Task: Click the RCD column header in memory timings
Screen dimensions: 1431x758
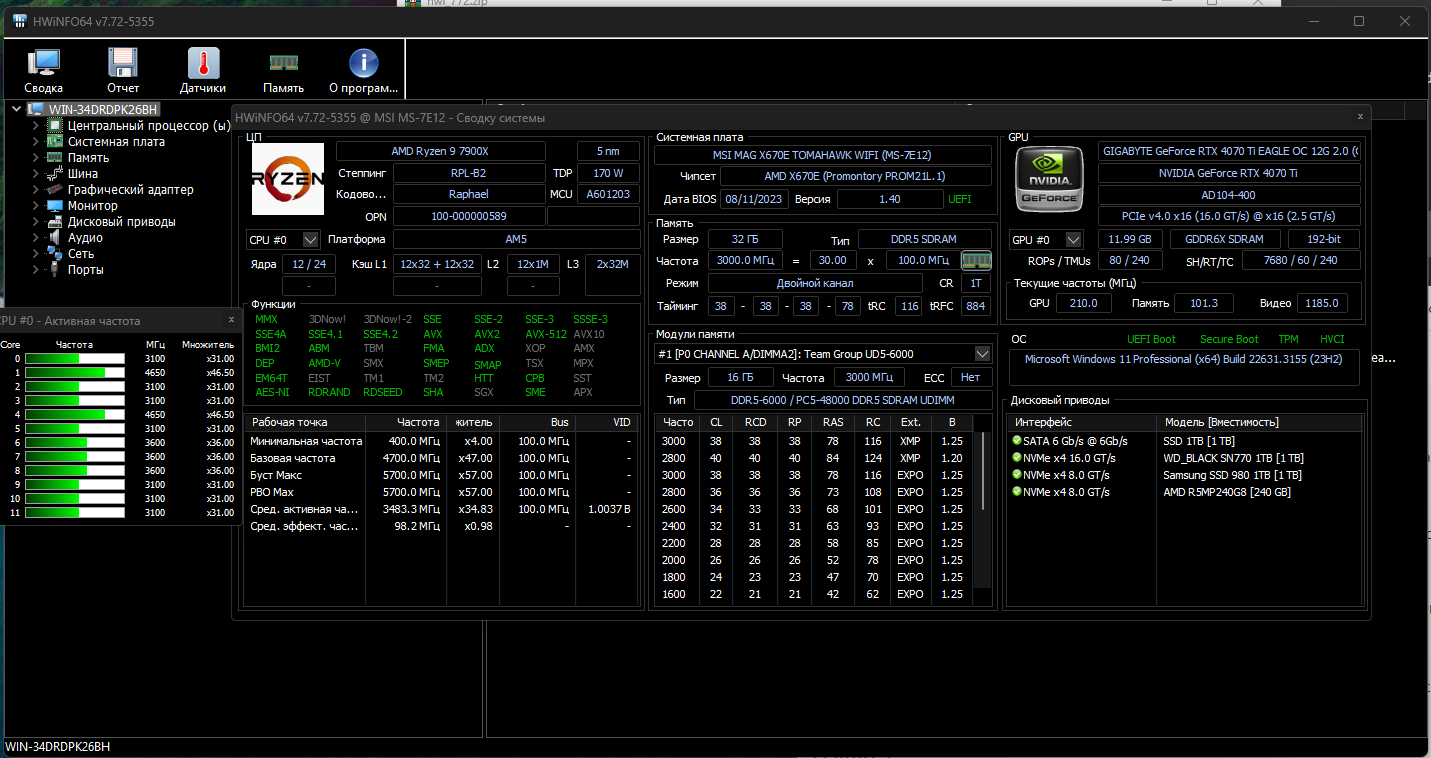Action: pos(755,422)
